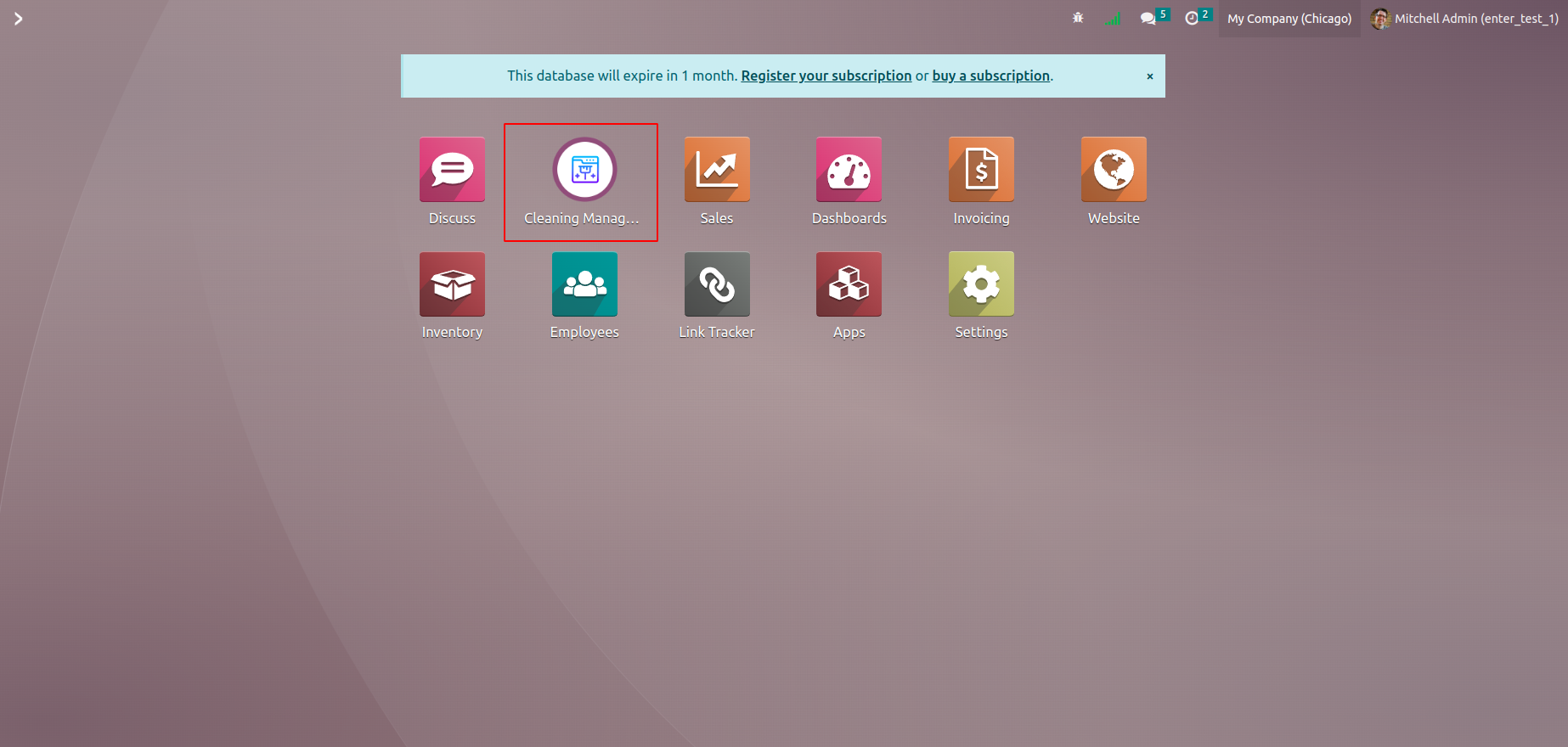Launch the Website app
This screenshot has width=1568, height=747.
tap(1114, 170)
